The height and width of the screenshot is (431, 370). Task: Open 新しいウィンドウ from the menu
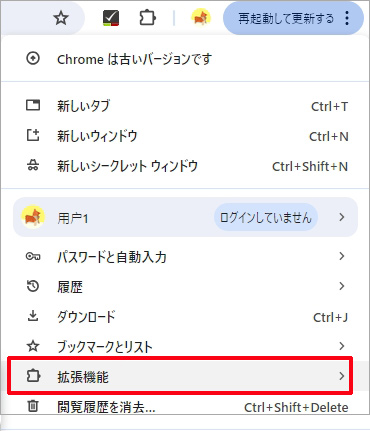185,136
